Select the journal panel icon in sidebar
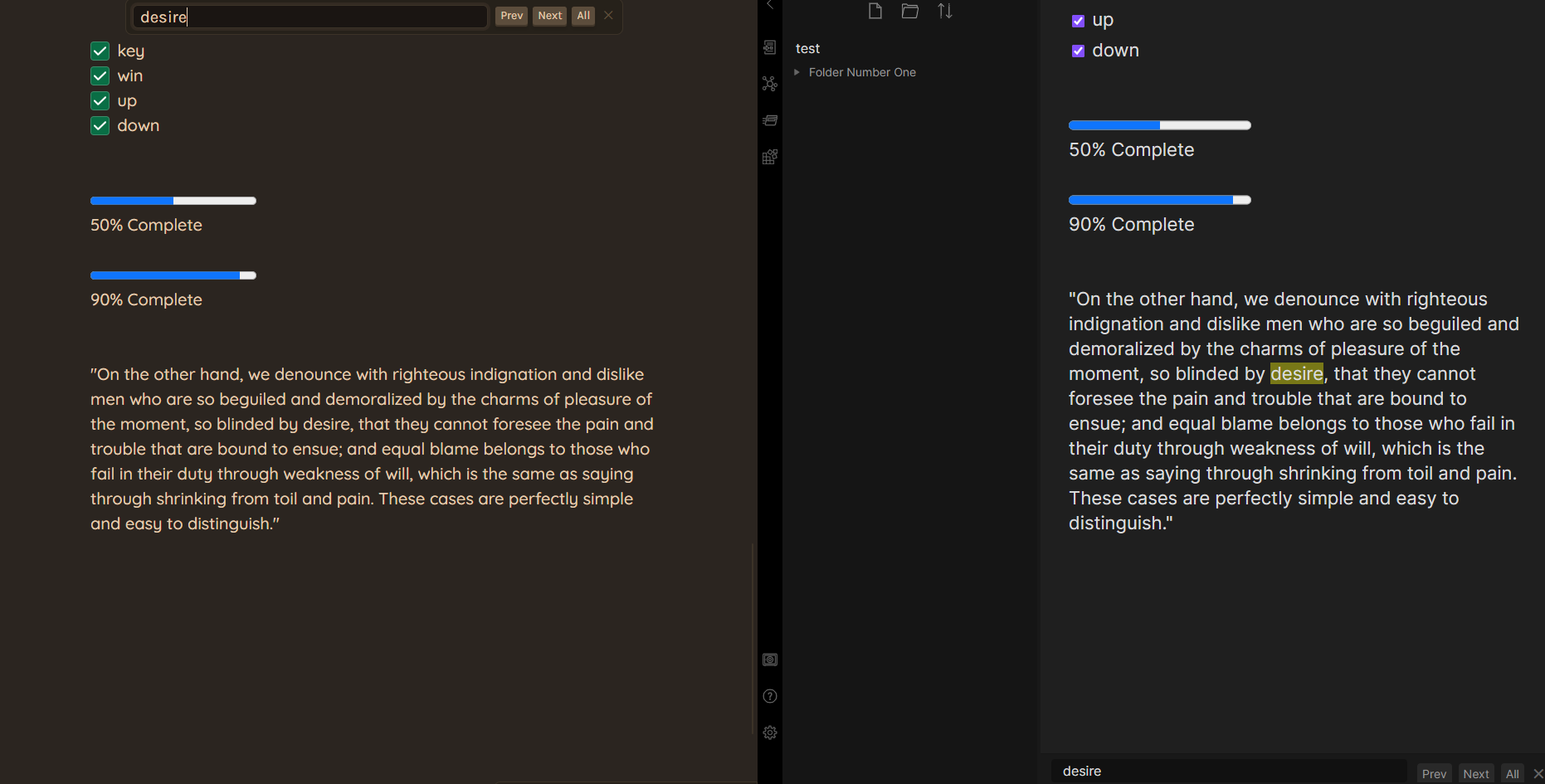Viewport: 1545px width, 784px height. coord(769,47)
